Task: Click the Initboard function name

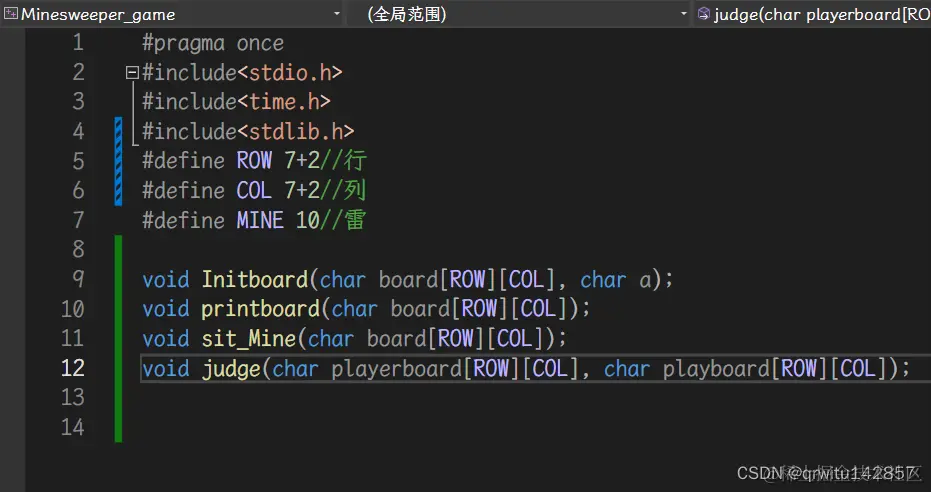Action: click(x=255, y=279)
